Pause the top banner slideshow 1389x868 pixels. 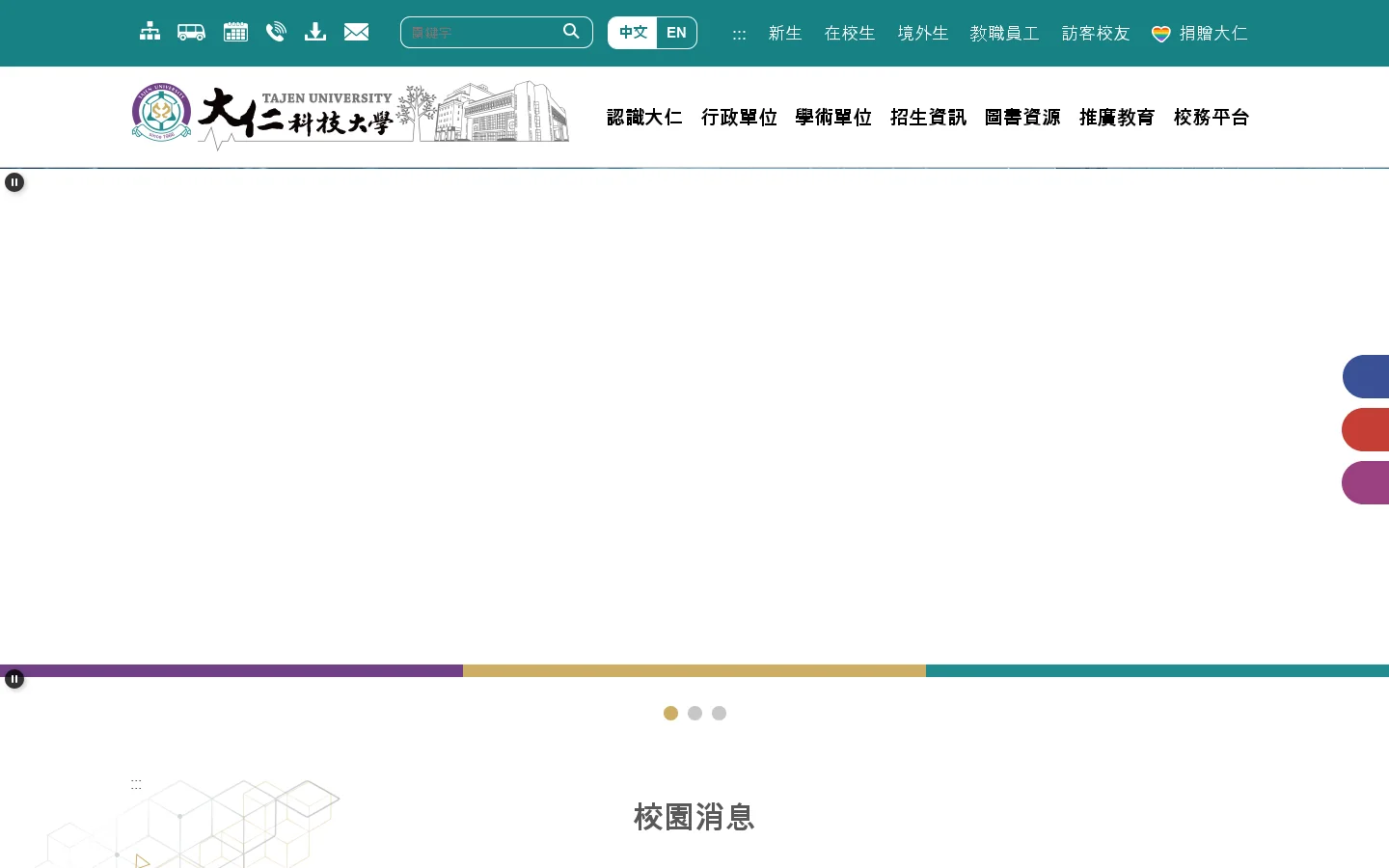click(14, 182)
